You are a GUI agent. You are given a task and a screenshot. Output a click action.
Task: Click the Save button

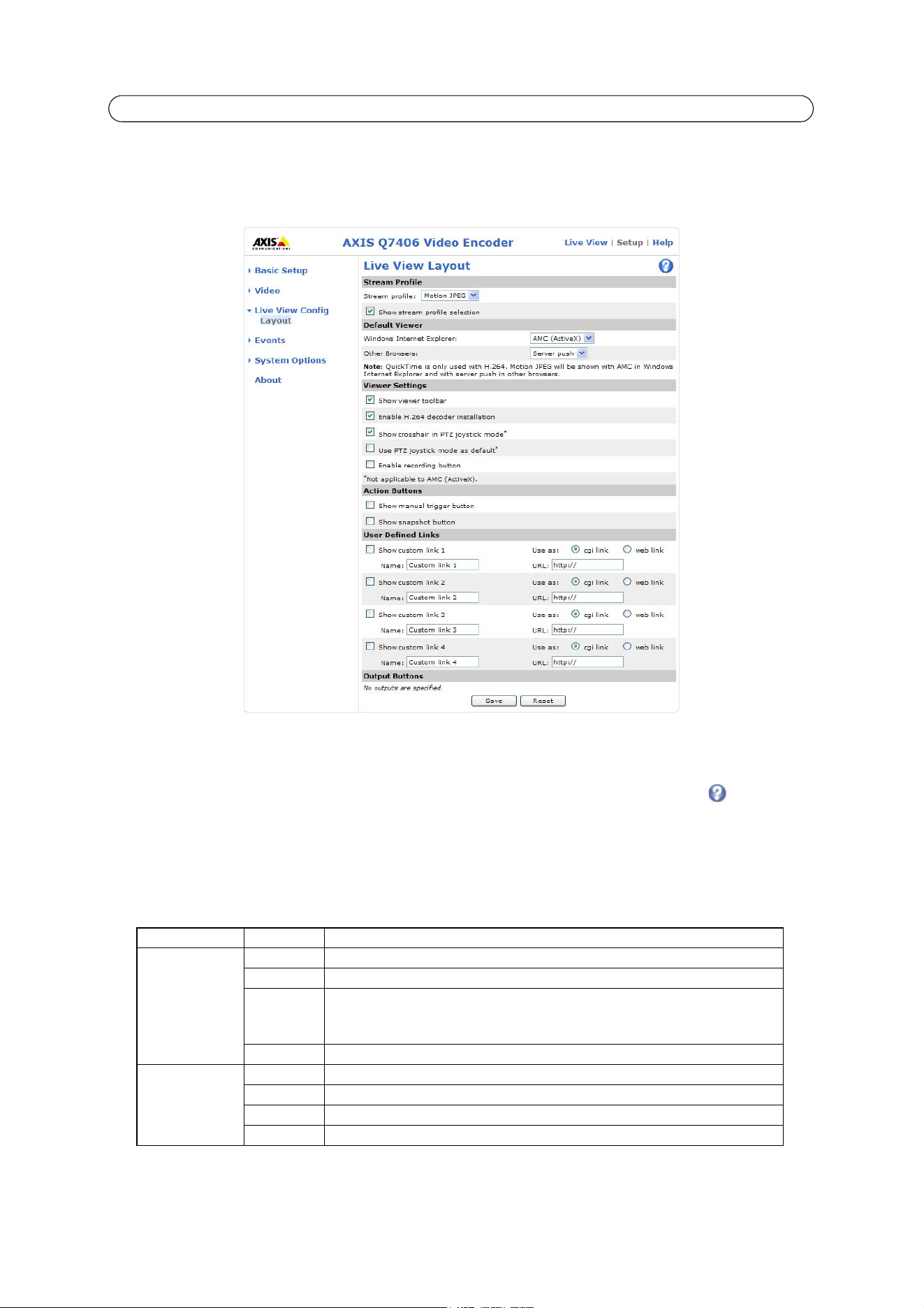tap(494, 701)
